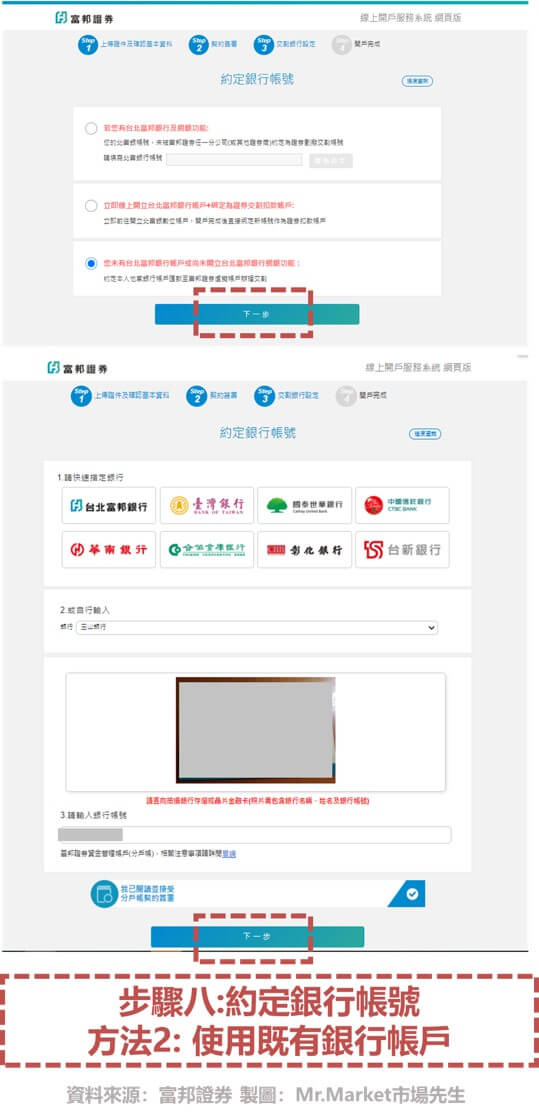The image size is (539, 1117).
Task: Select Step 1 circle on radio-option page
Action: (x=88, y=45)
